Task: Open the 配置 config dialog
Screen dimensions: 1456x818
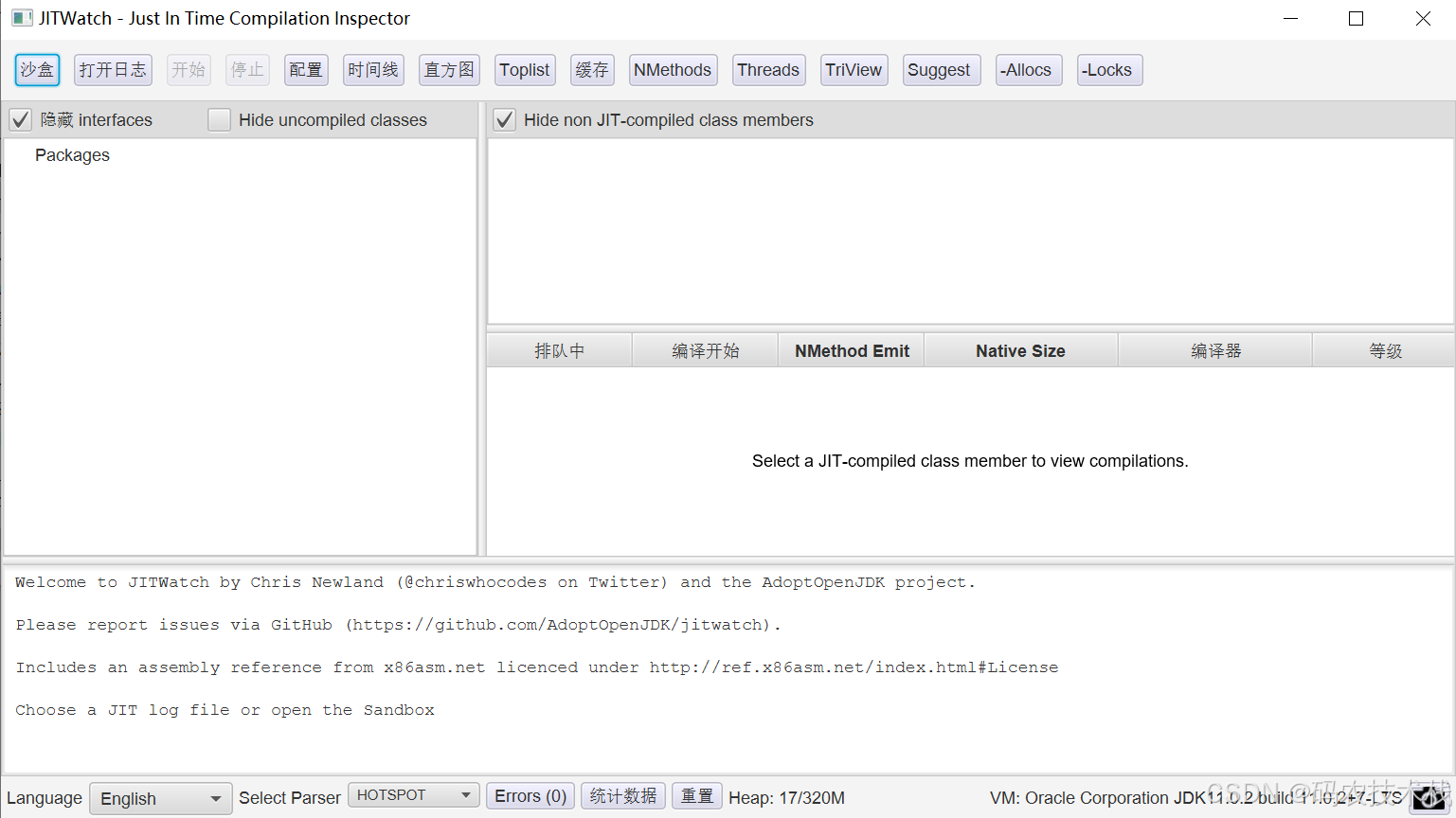Action: pos(306,70)
